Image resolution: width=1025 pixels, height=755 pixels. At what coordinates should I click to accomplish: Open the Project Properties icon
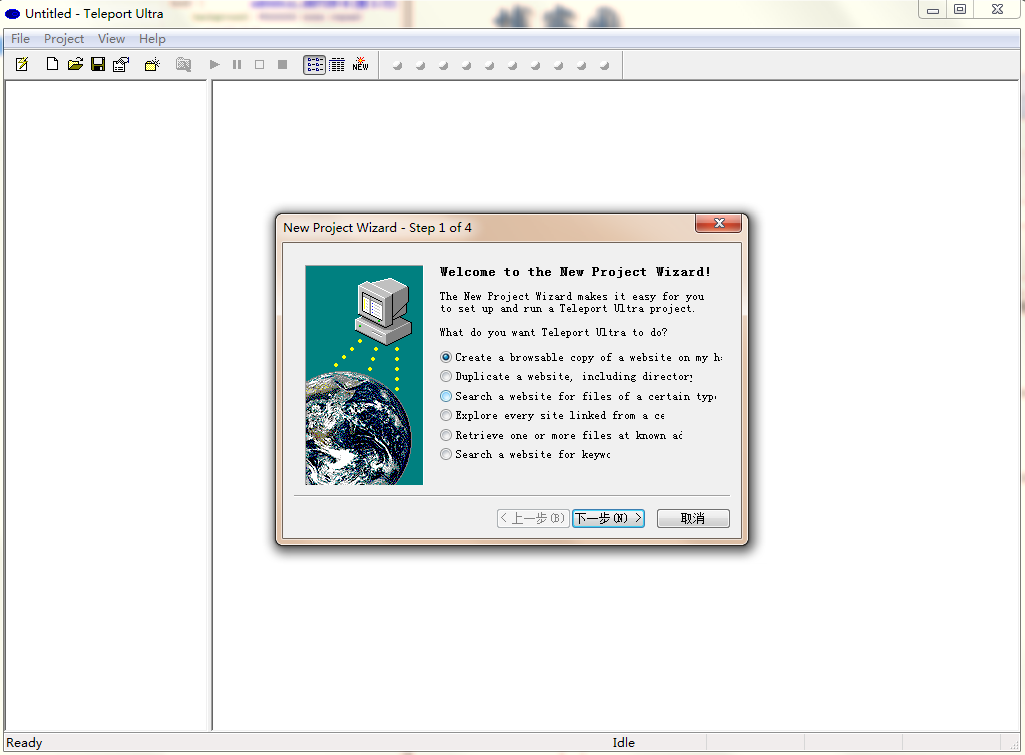121,65
